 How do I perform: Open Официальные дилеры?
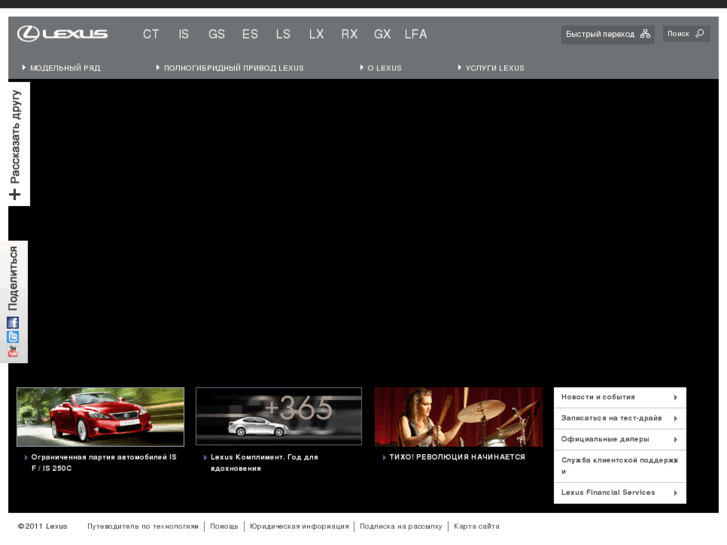(x=620, y=439)
